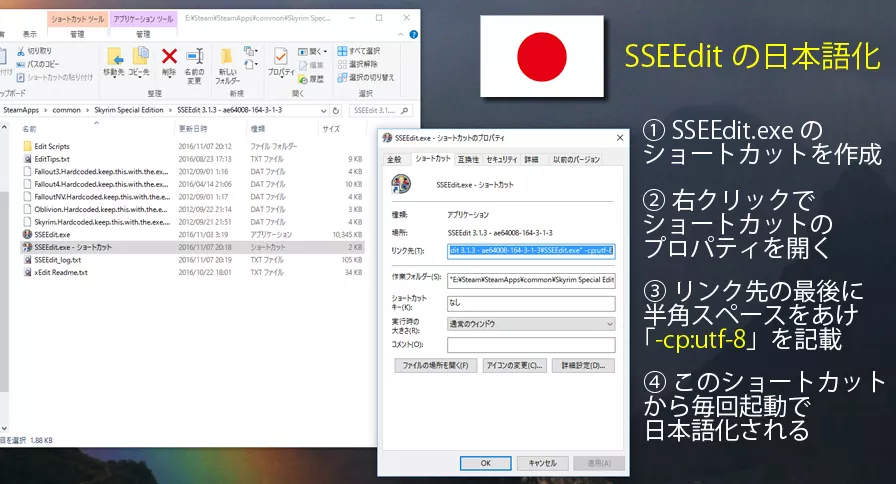Open the Run (実行時の大きさ) combo box
The image size is (896, 484).
coord(531,324)
